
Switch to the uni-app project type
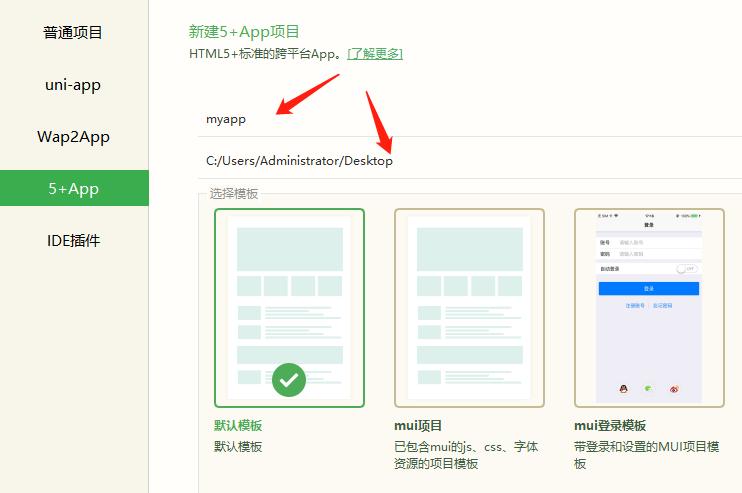pos(74,85)
